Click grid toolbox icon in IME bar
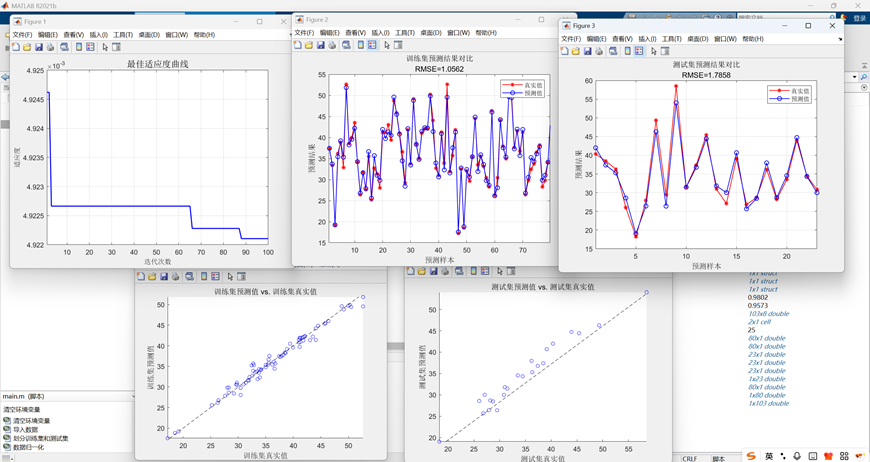870x462 pixels. tap(844, 456)
